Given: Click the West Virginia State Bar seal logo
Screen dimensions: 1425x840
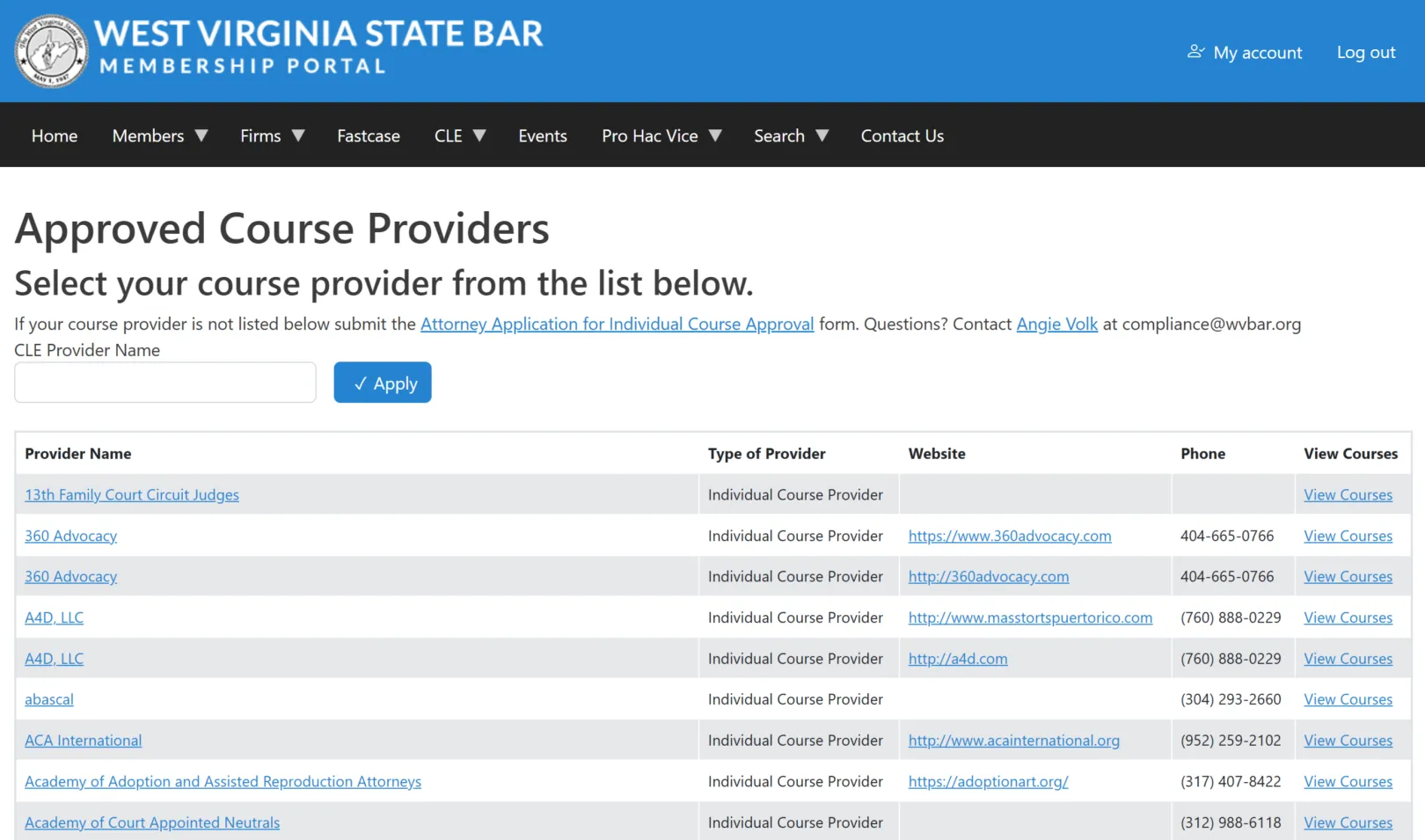Looking at the screenshot, I should point(52,51).
